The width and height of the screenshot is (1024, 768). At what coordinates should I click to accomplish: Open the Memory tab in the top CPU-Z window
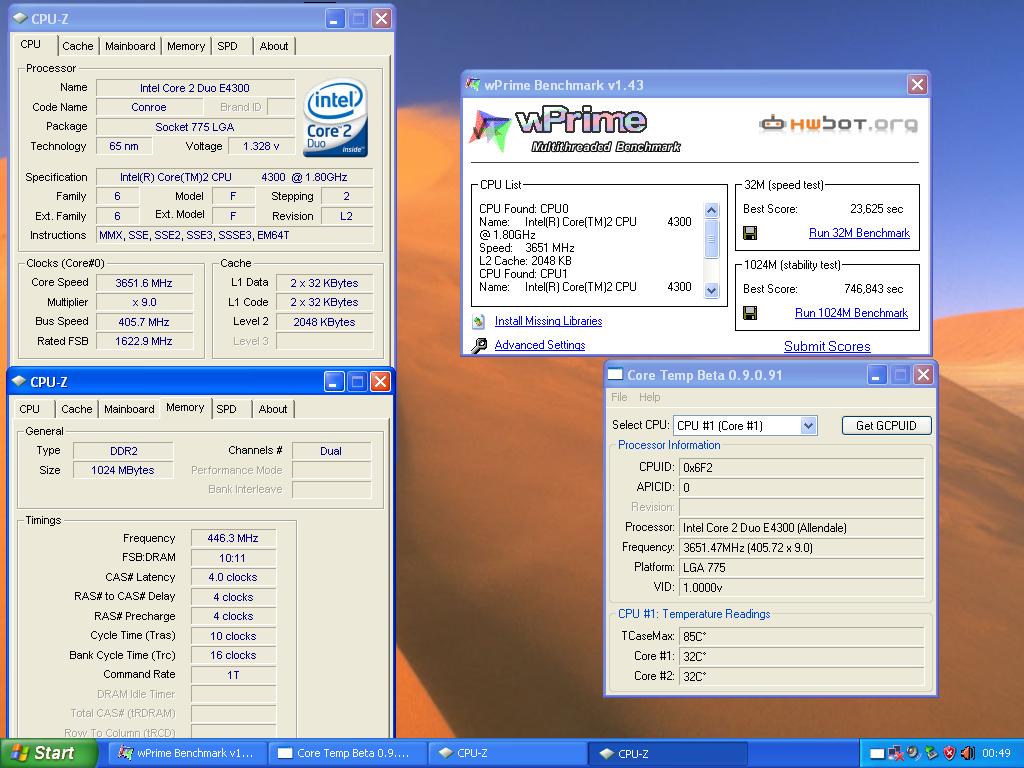(x=185, y=46)
